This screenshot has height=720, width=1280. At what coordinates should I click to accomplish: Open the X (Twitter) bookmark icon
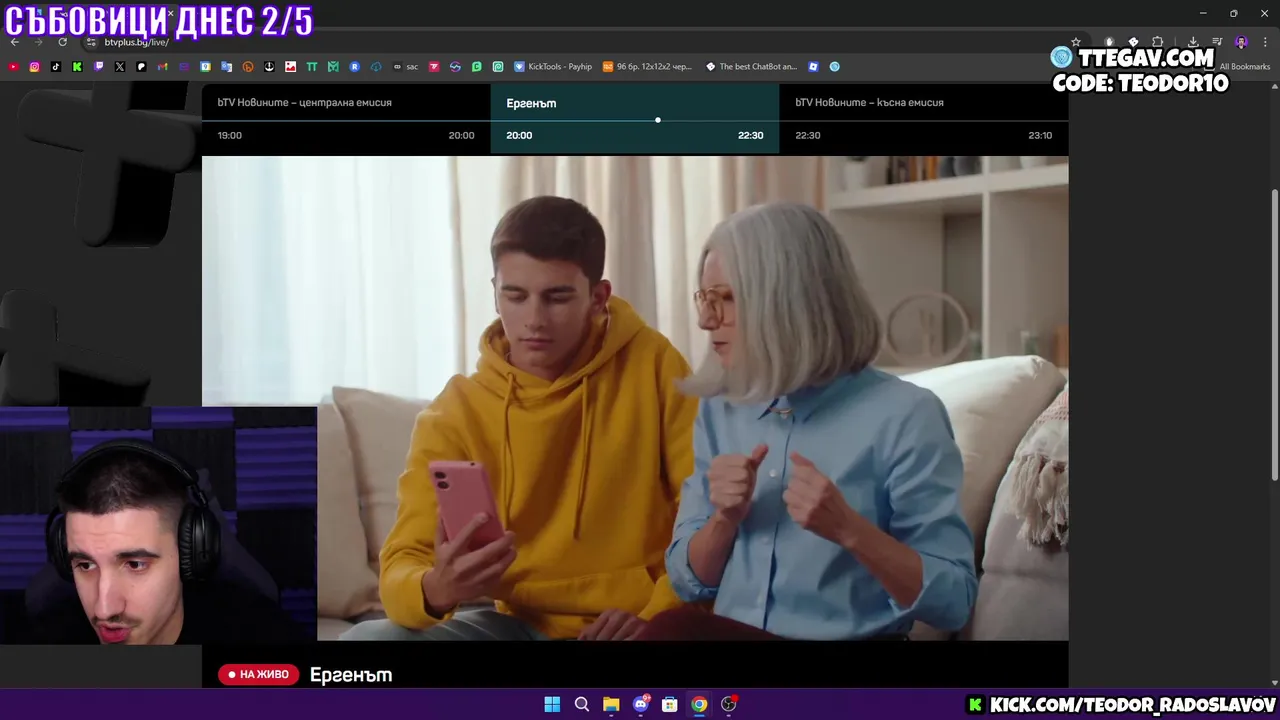(x=120, y=67)
